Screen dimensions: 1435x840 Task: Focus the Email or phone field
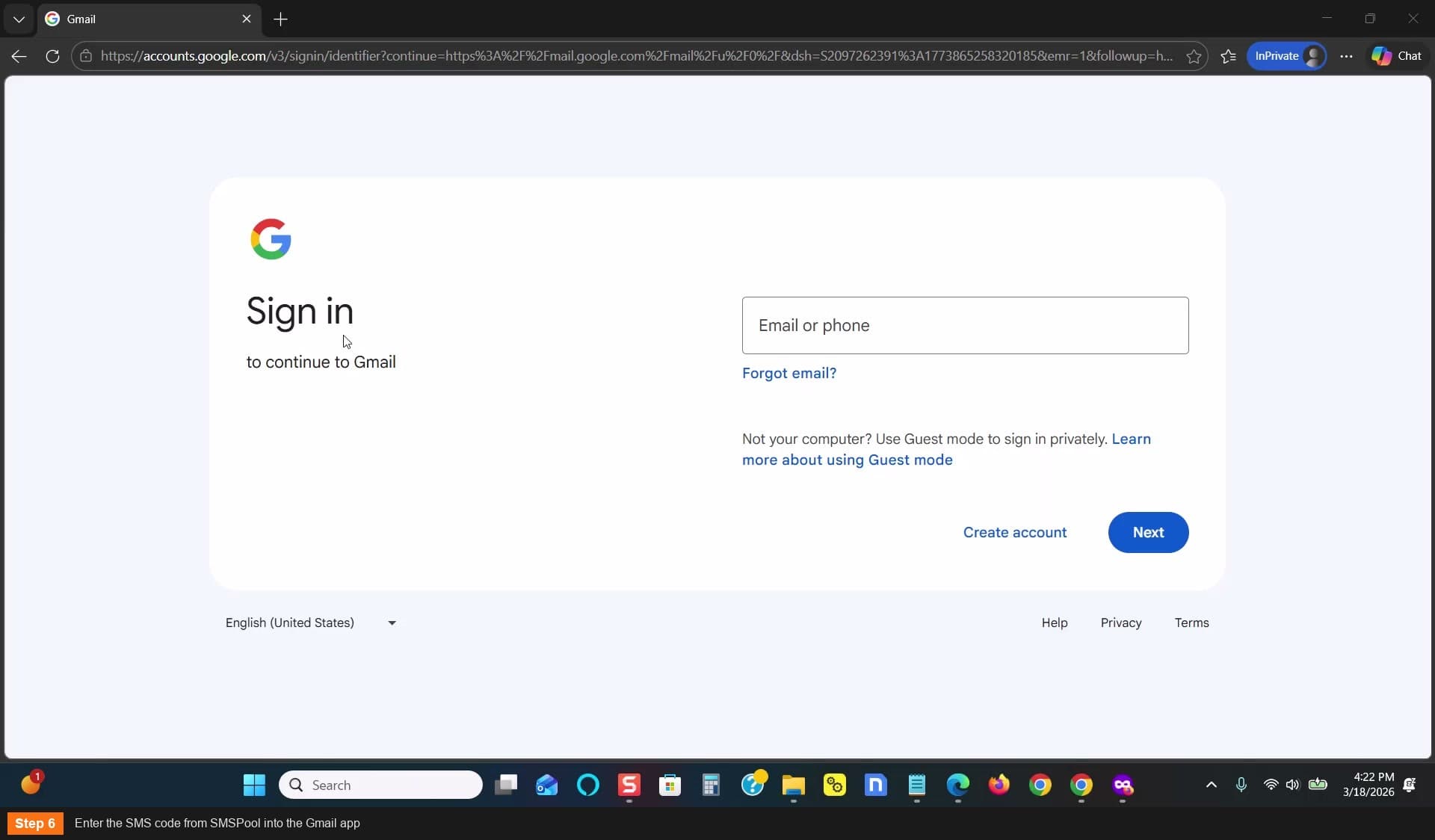point(965,325)
